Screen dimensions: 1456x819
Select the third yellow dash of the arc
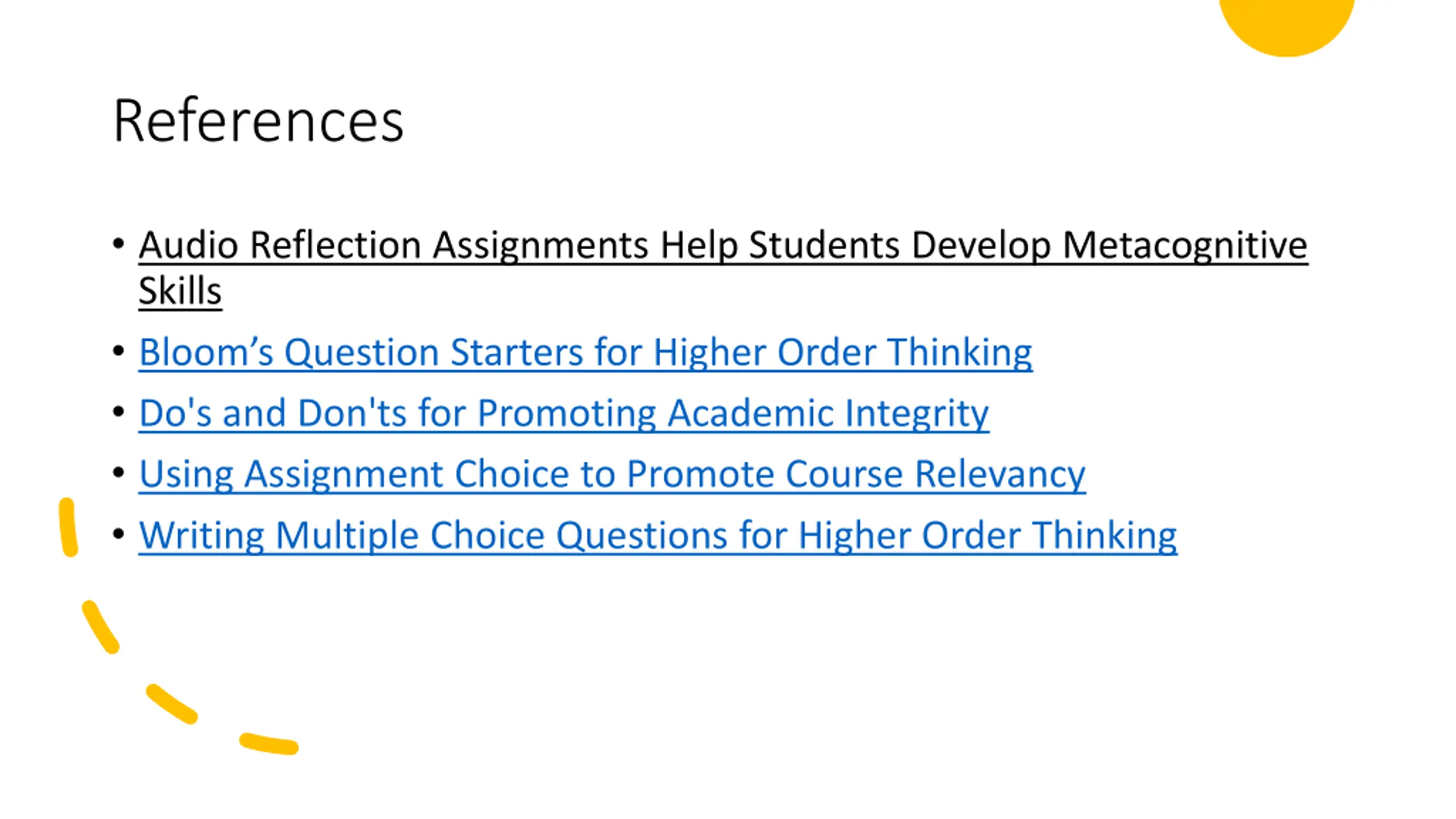click(x=172, y=704)
